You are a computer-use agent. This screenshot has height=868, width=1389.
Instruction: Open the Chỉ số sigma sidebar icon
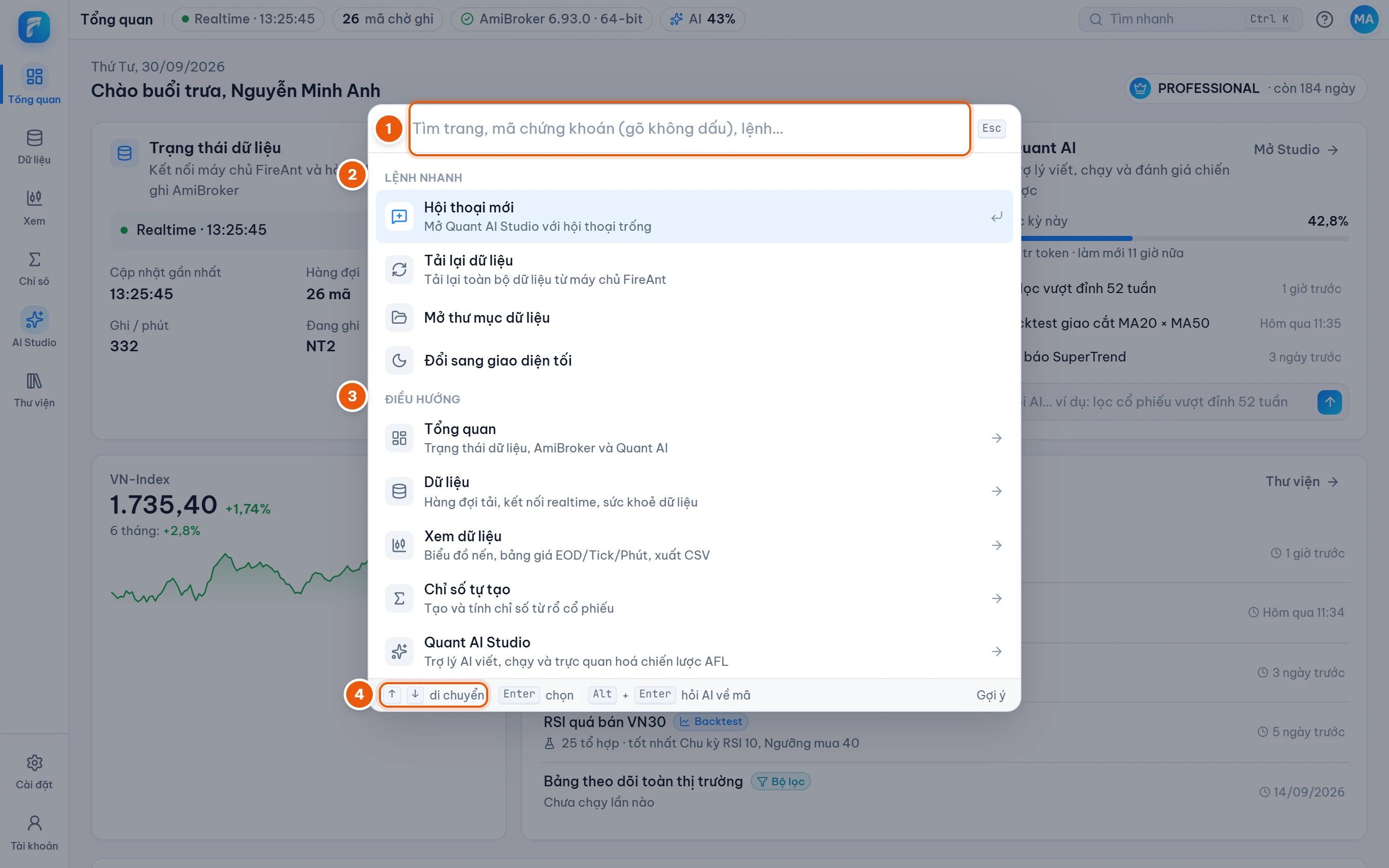tap(34, 269)
